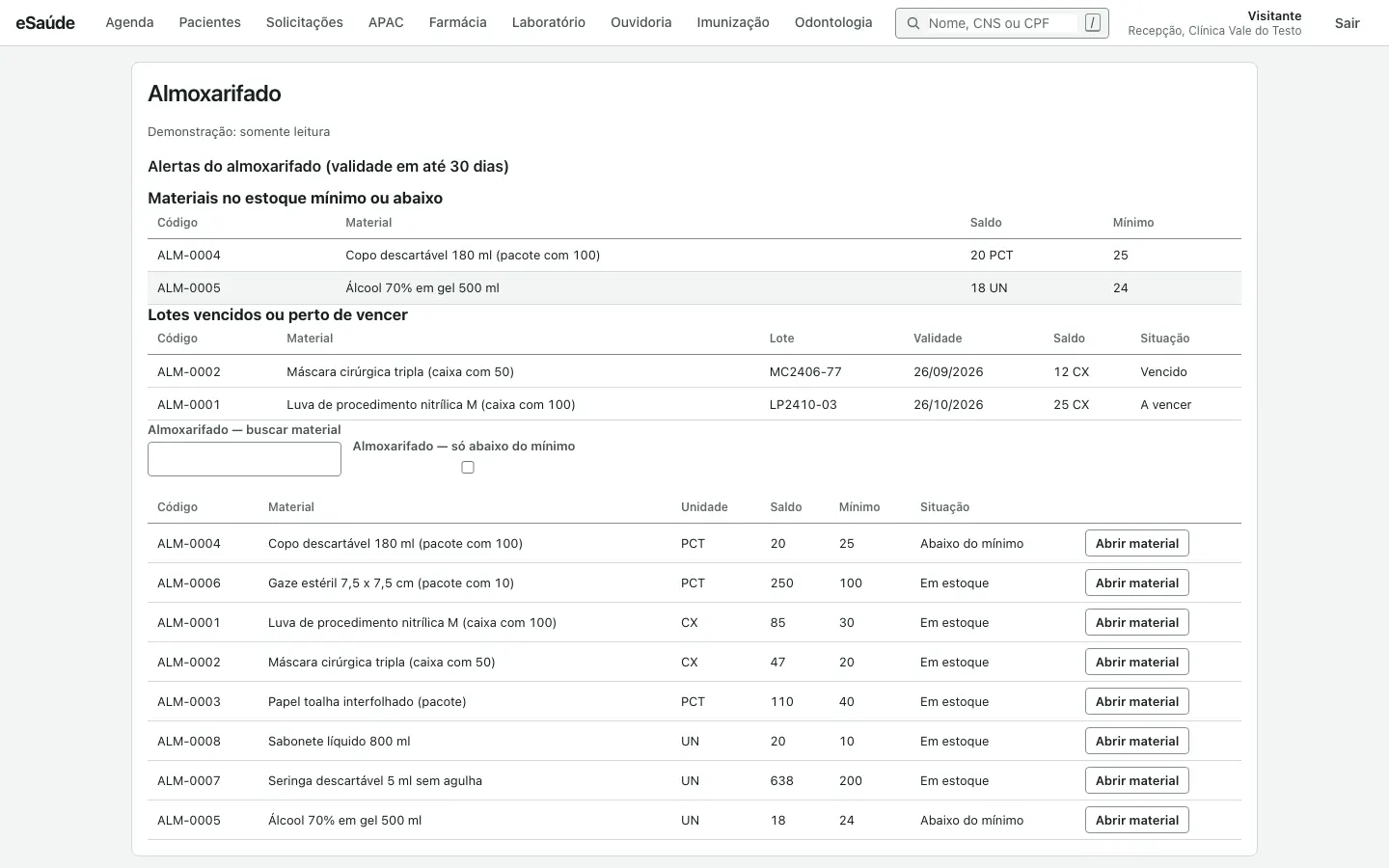
Task: Click saldo value 250 for Gaze estéril
Action: point(782,583)
